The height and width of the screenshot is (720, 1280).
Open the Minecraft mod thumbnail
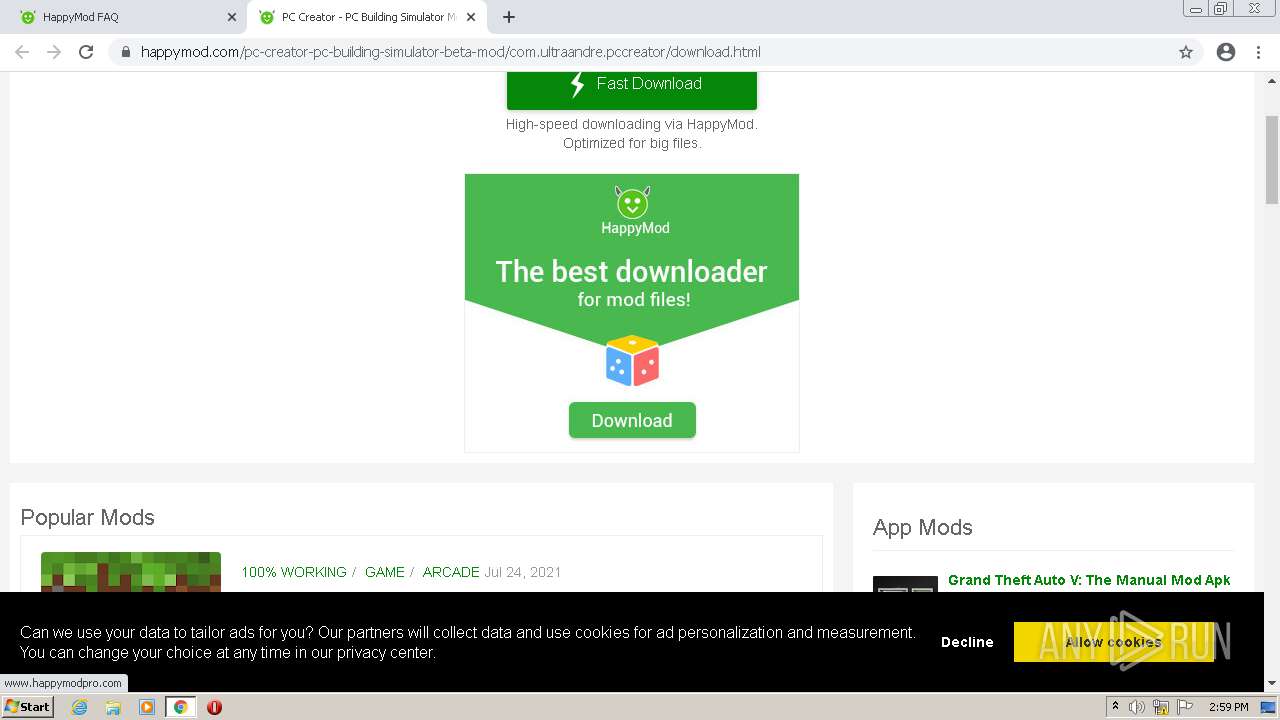pos(131,572)
